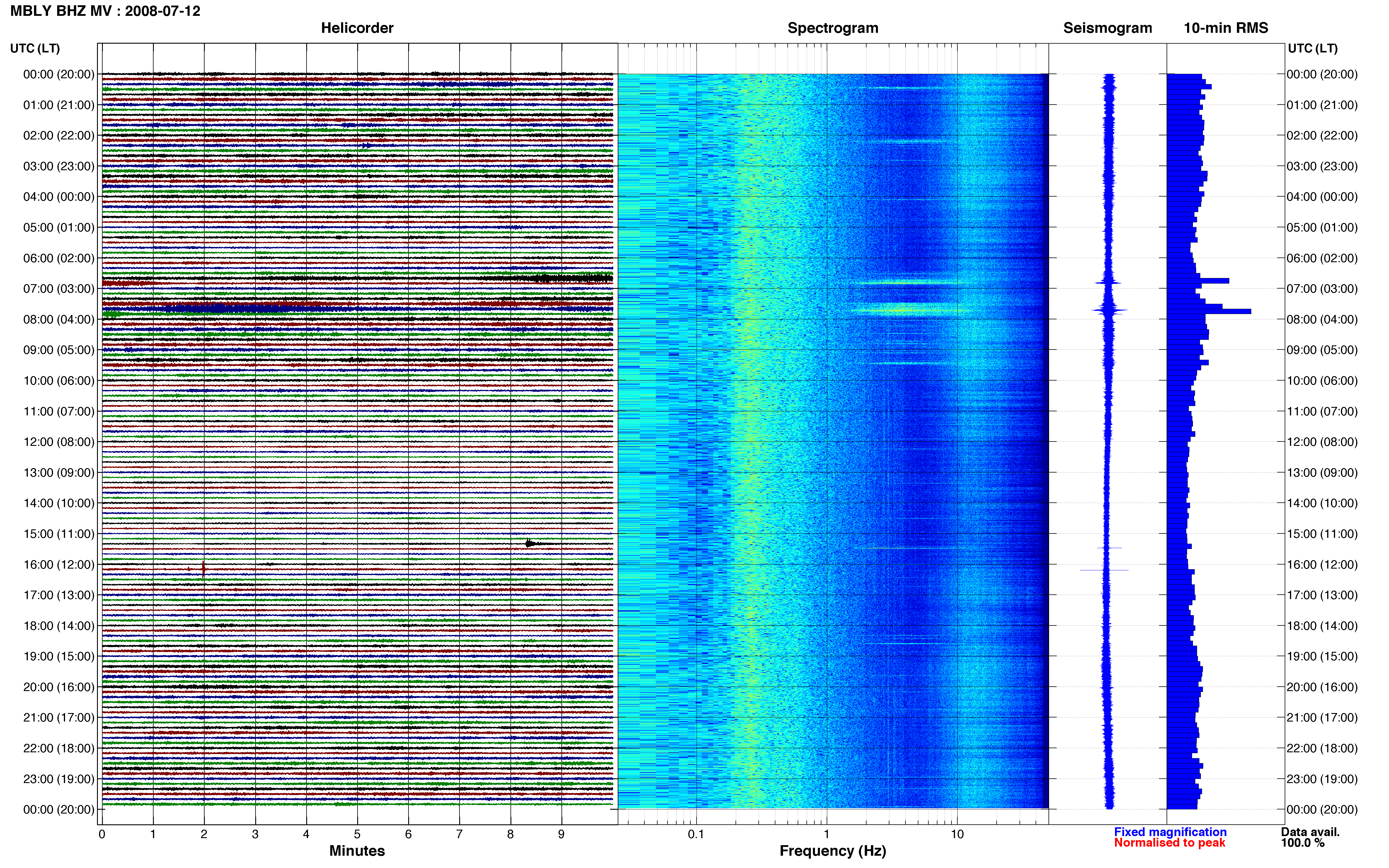Click minute tick label '5' under helicorder
Image resolution: width=1389 pixels, height=868 pixels.
point(357,834)
